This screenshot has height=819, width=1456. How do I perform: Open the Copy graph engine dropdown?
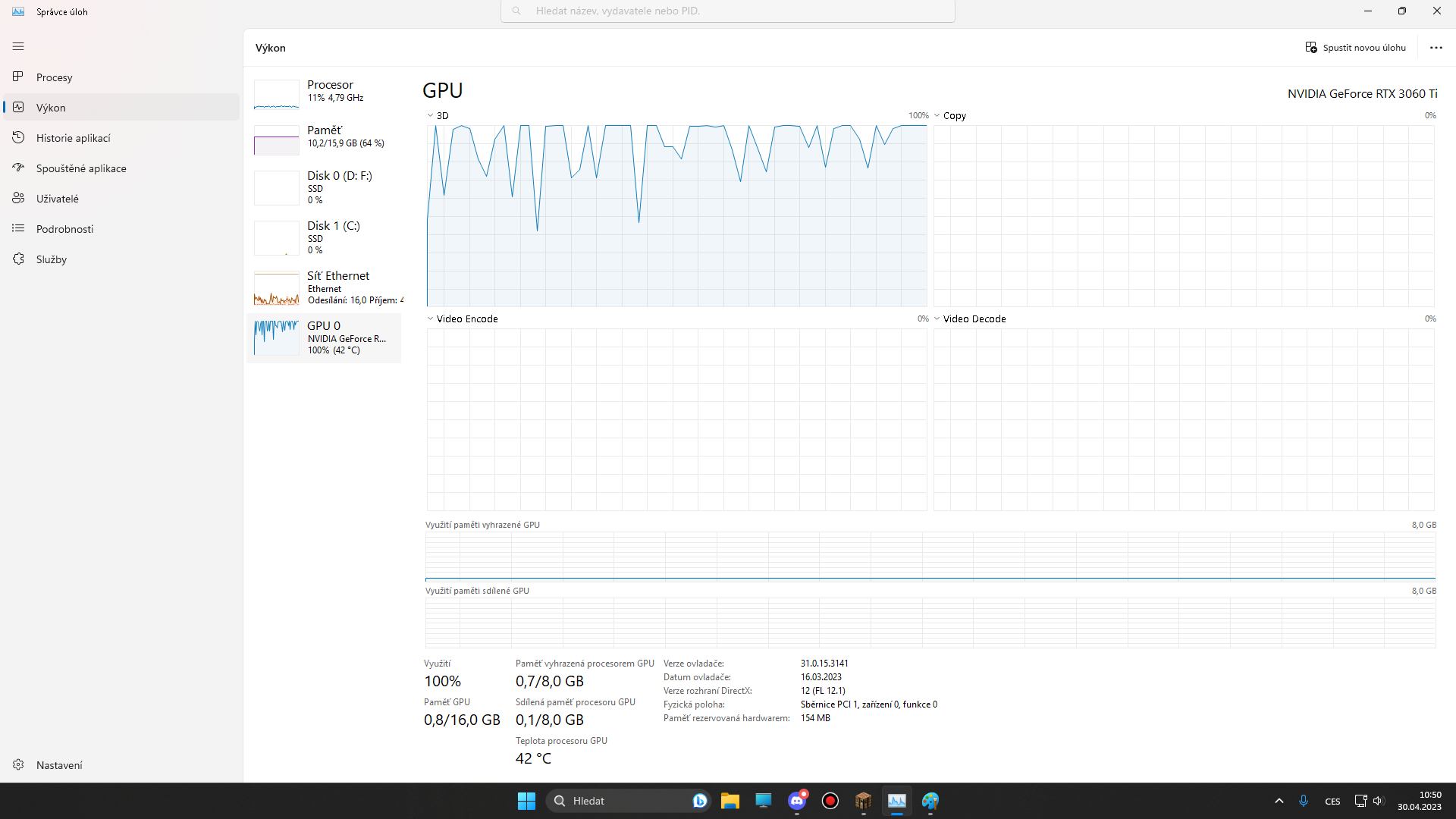937,116
